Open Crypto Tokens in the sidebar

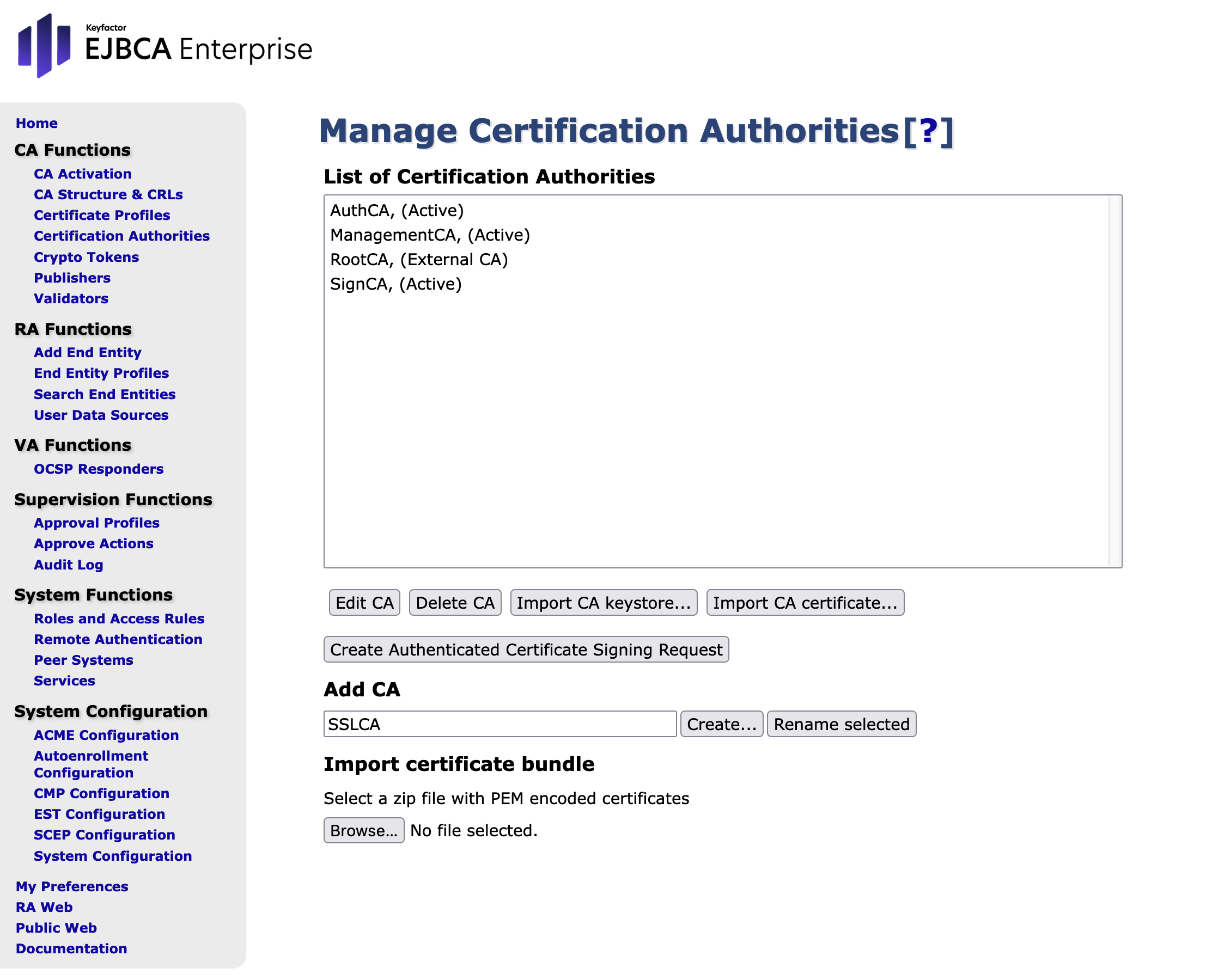tap(86, 258)
